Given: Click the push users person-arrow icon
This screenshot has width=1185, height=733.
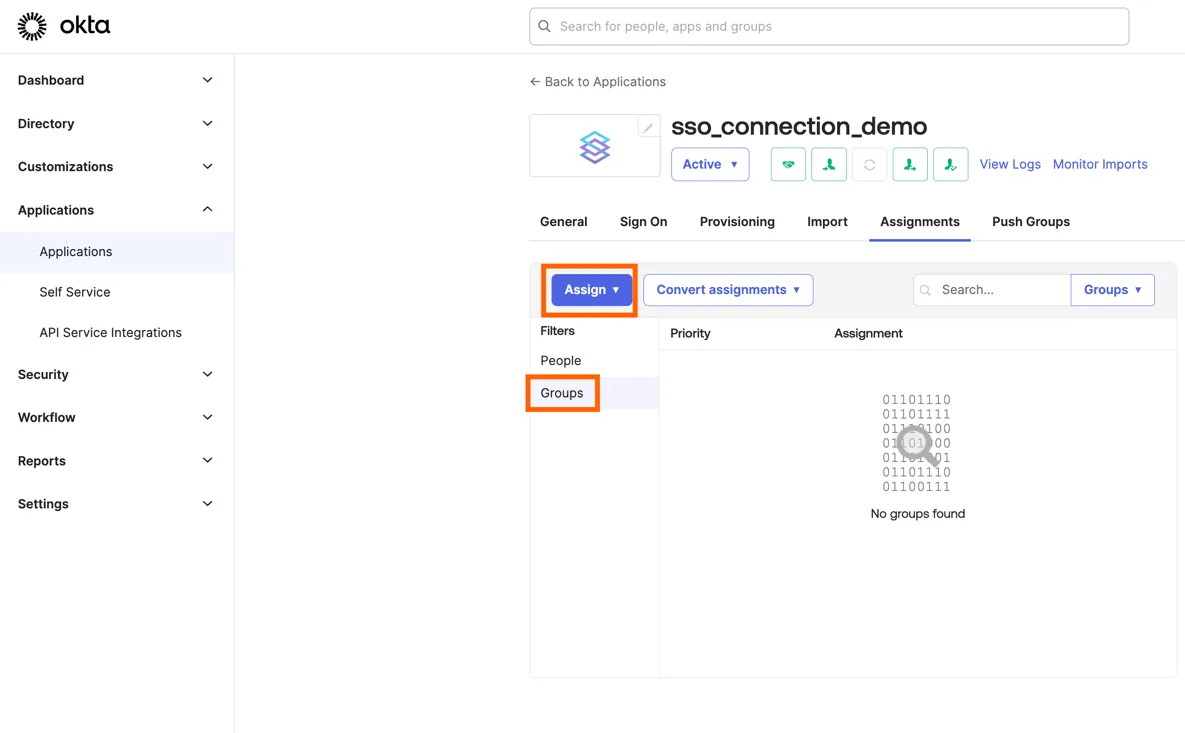Looking at the screenshot, I should (x=910, y=164).
